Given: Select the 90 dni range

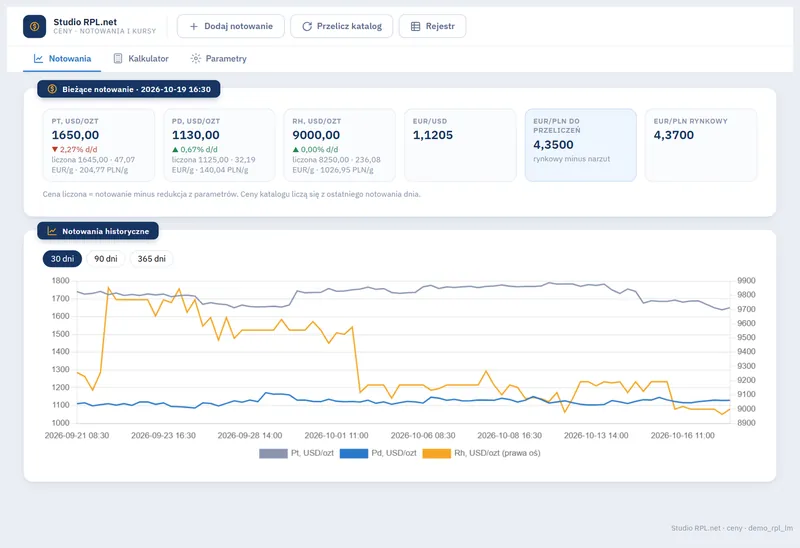Looking at the screenshot, I should (106, 259).
